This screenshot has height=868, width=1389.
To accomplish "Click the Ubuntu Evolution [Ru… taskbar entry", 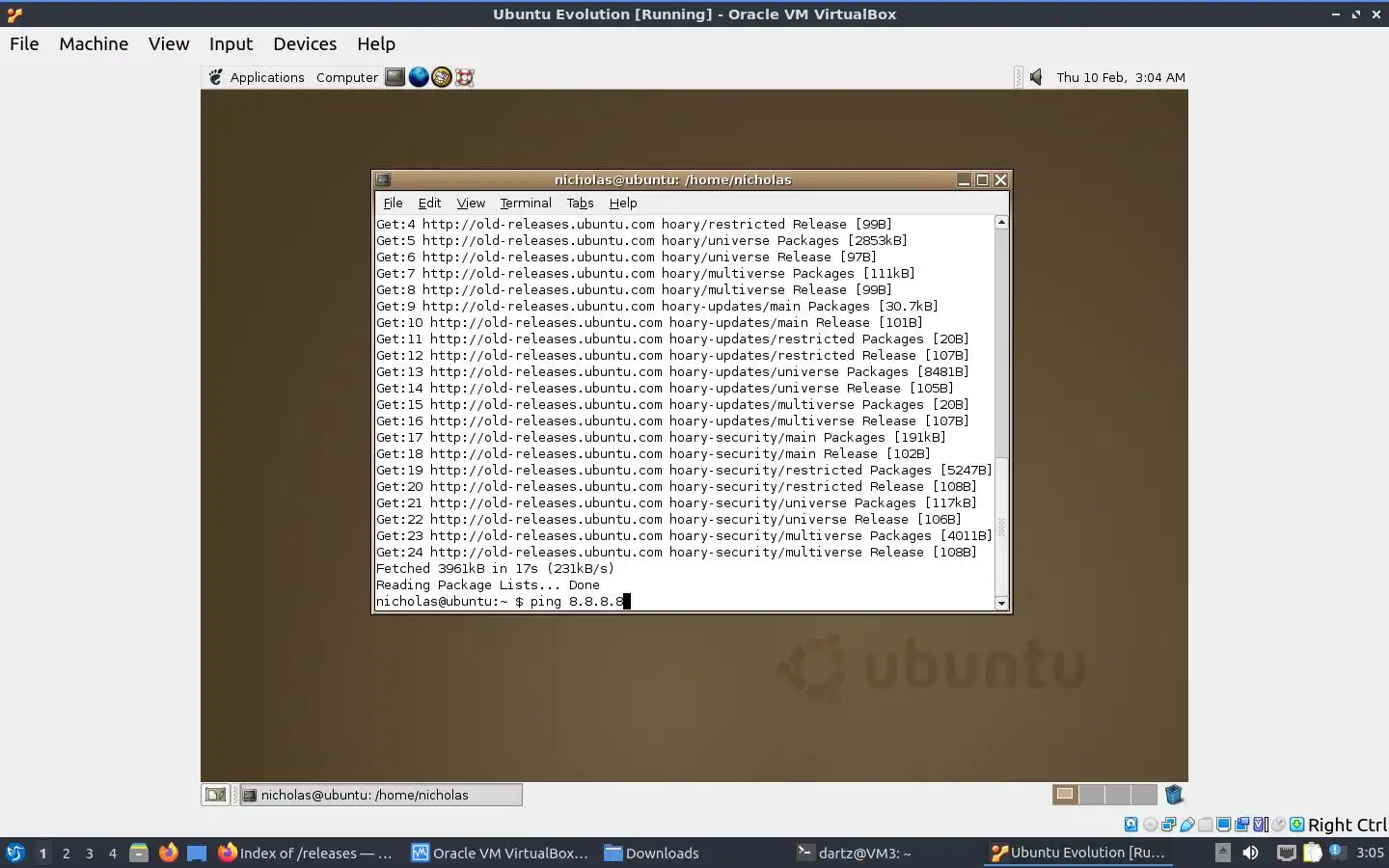I will (x=1078, y=853).
